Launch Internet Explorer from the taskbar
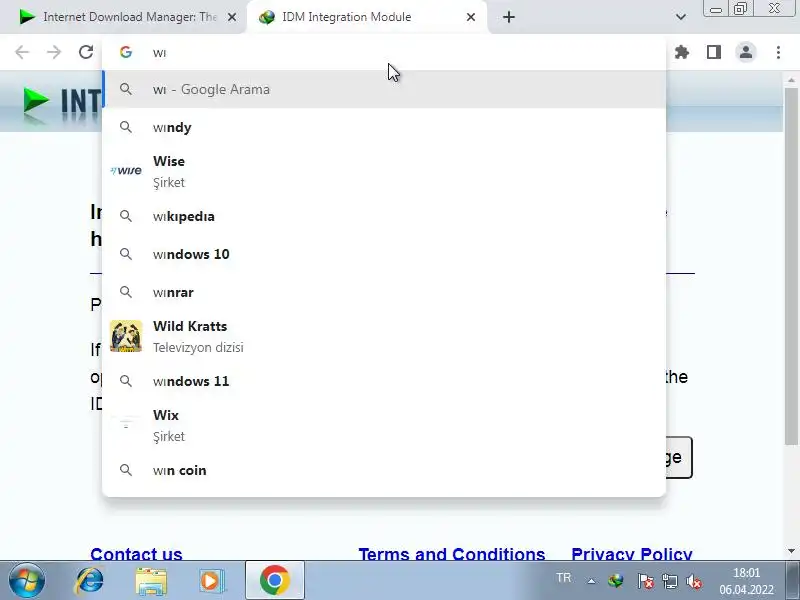The width and height of the screenshot is (800, 600). 89,581
